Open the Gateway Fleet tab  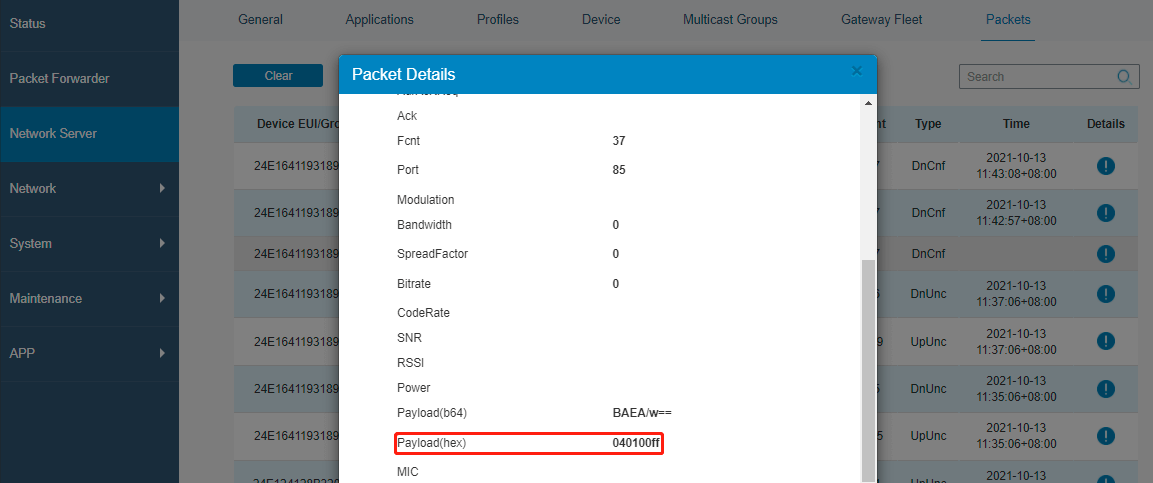881,20
